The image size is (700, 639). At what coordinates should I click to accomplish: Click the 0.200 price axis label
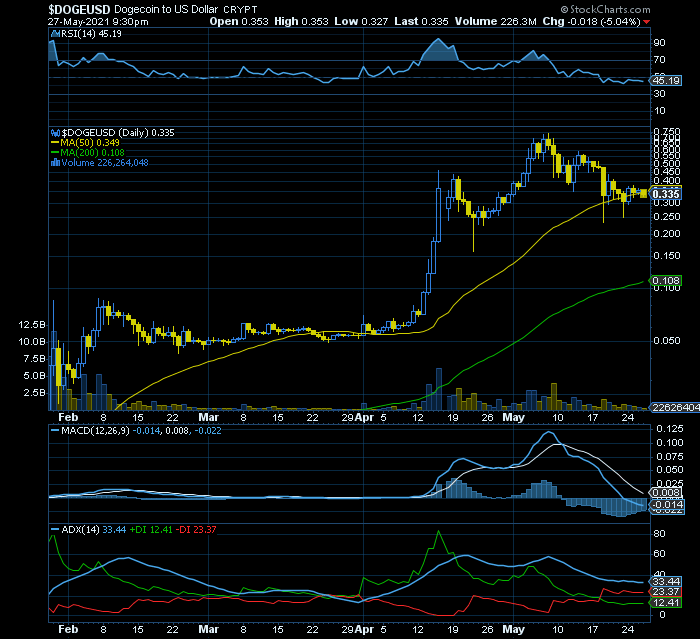(x=667, y=234)
